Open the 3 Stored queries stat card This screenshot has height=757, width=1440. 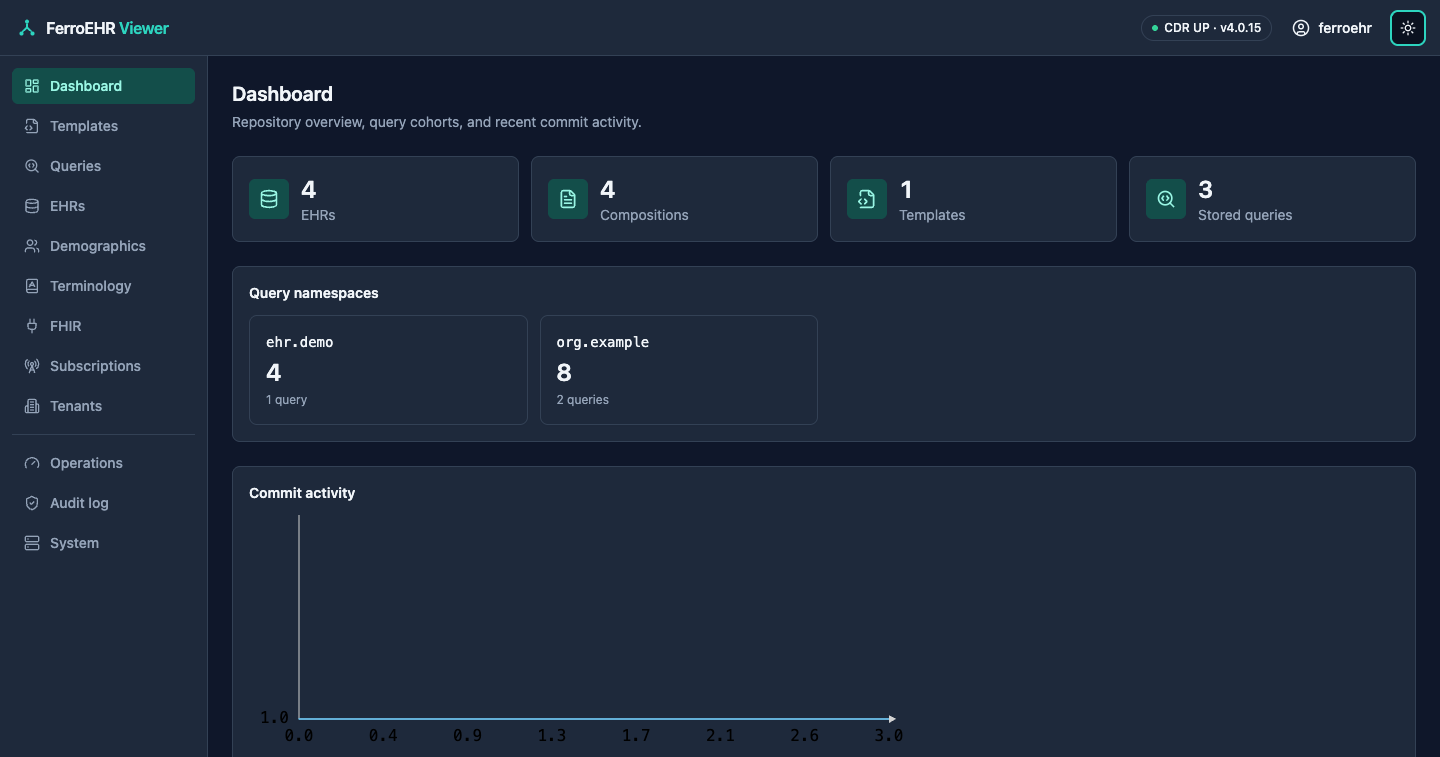(1272, 199)
